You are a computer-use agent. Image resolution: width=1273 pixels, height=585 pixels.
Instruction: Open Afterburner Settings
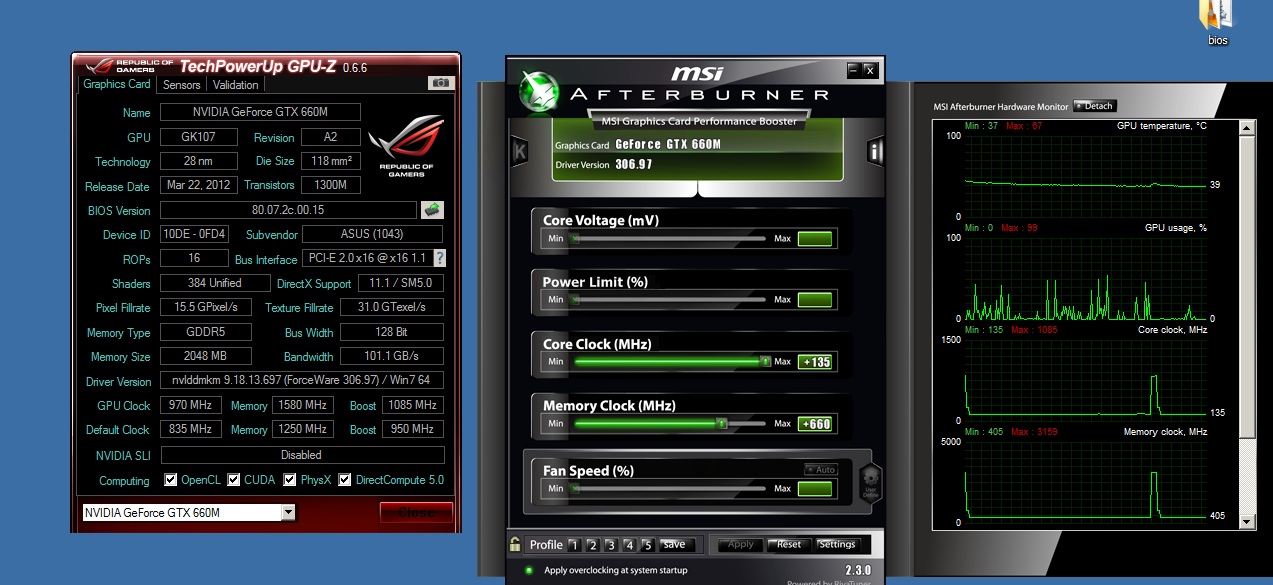click(837, 545)
